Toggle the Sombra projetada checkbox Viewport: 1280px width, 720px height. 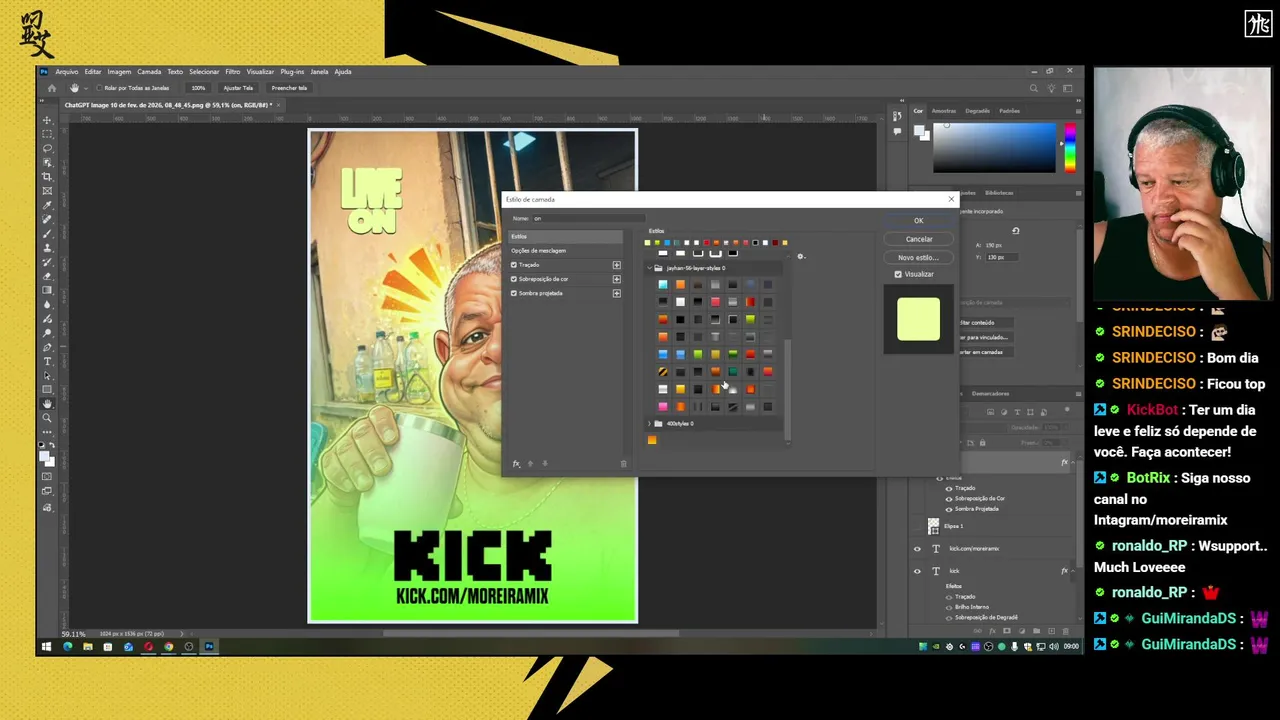tap(514, 293)
